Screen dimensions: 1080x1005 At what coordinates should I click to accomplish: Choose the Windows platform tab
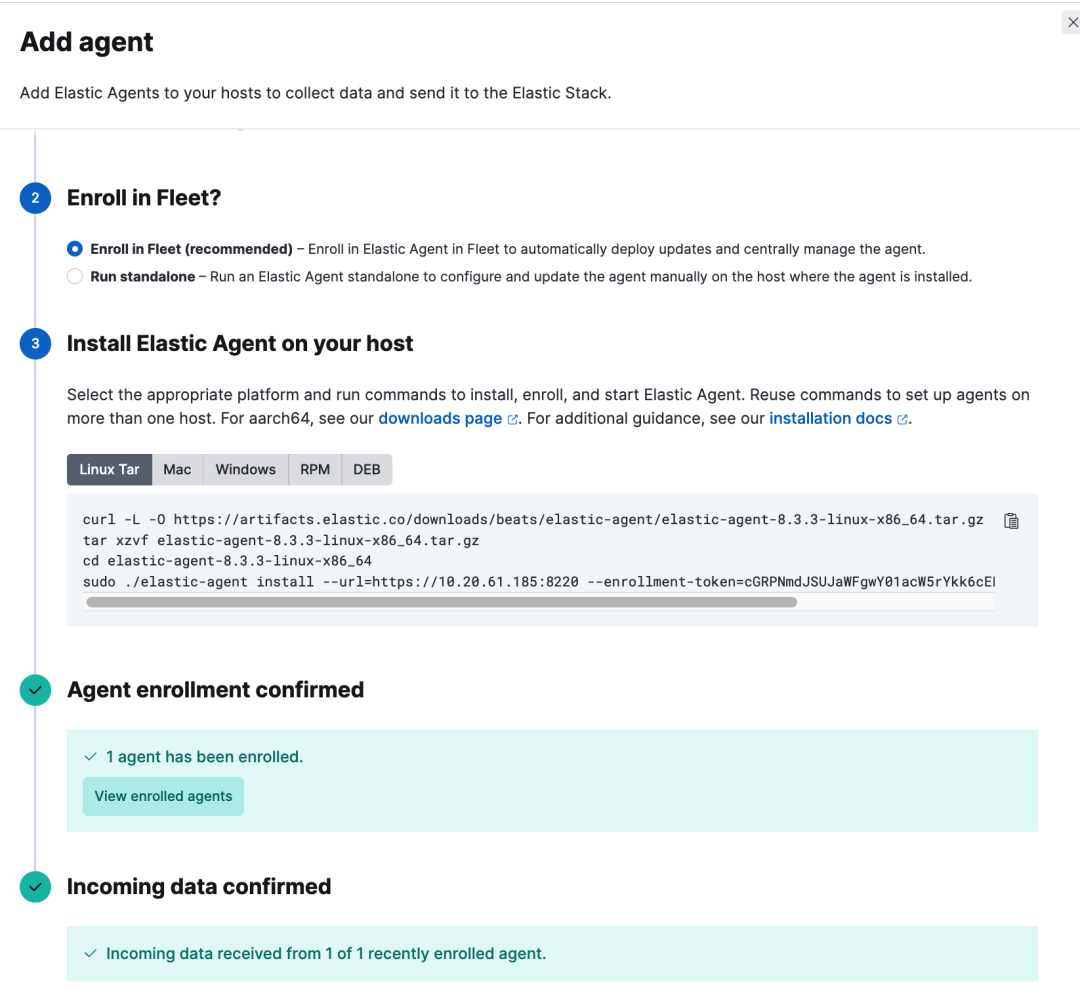tap(245, 469)
